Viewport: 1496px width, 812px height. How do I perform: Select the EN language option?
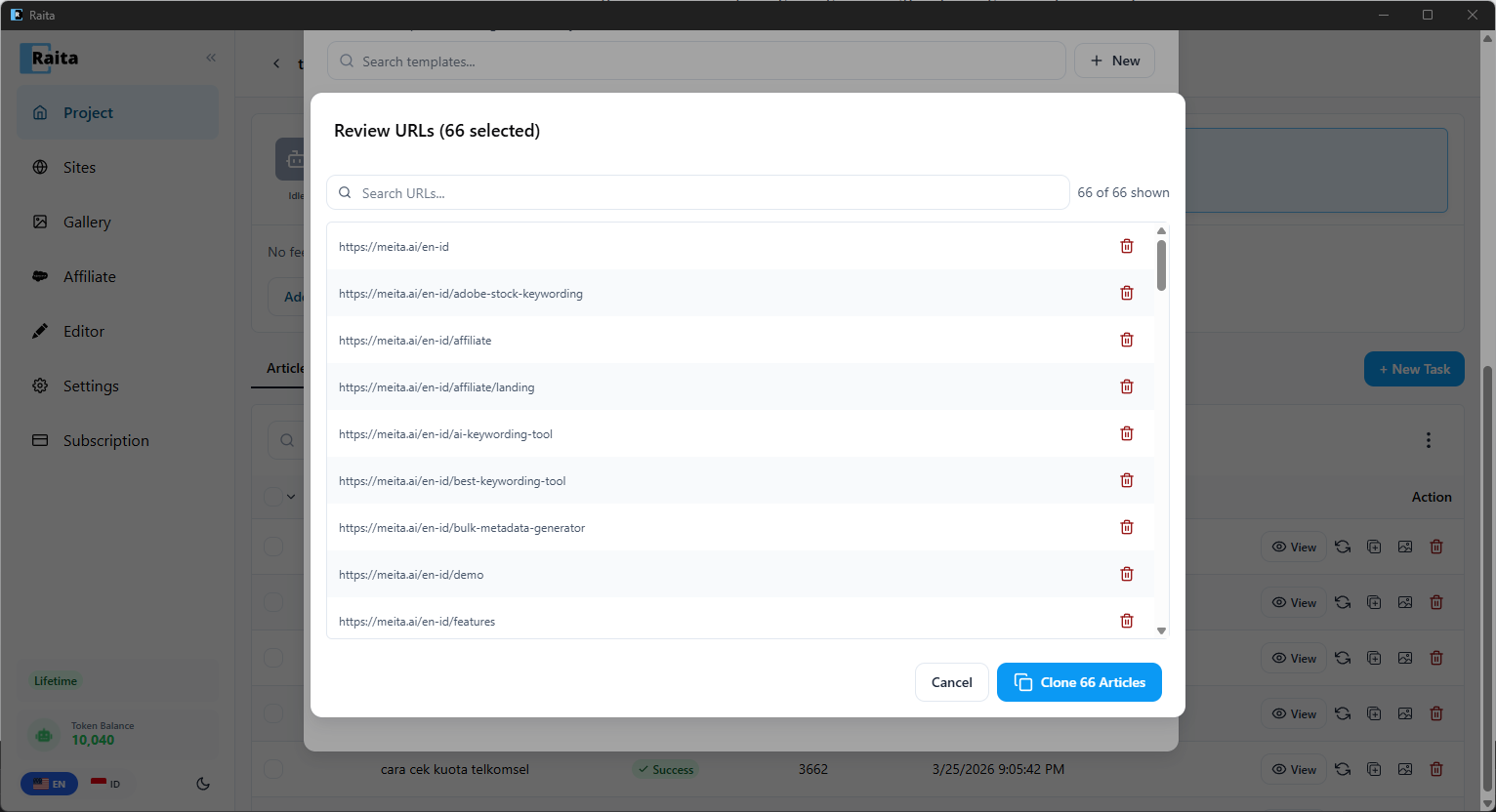click(x=49, y=784)
